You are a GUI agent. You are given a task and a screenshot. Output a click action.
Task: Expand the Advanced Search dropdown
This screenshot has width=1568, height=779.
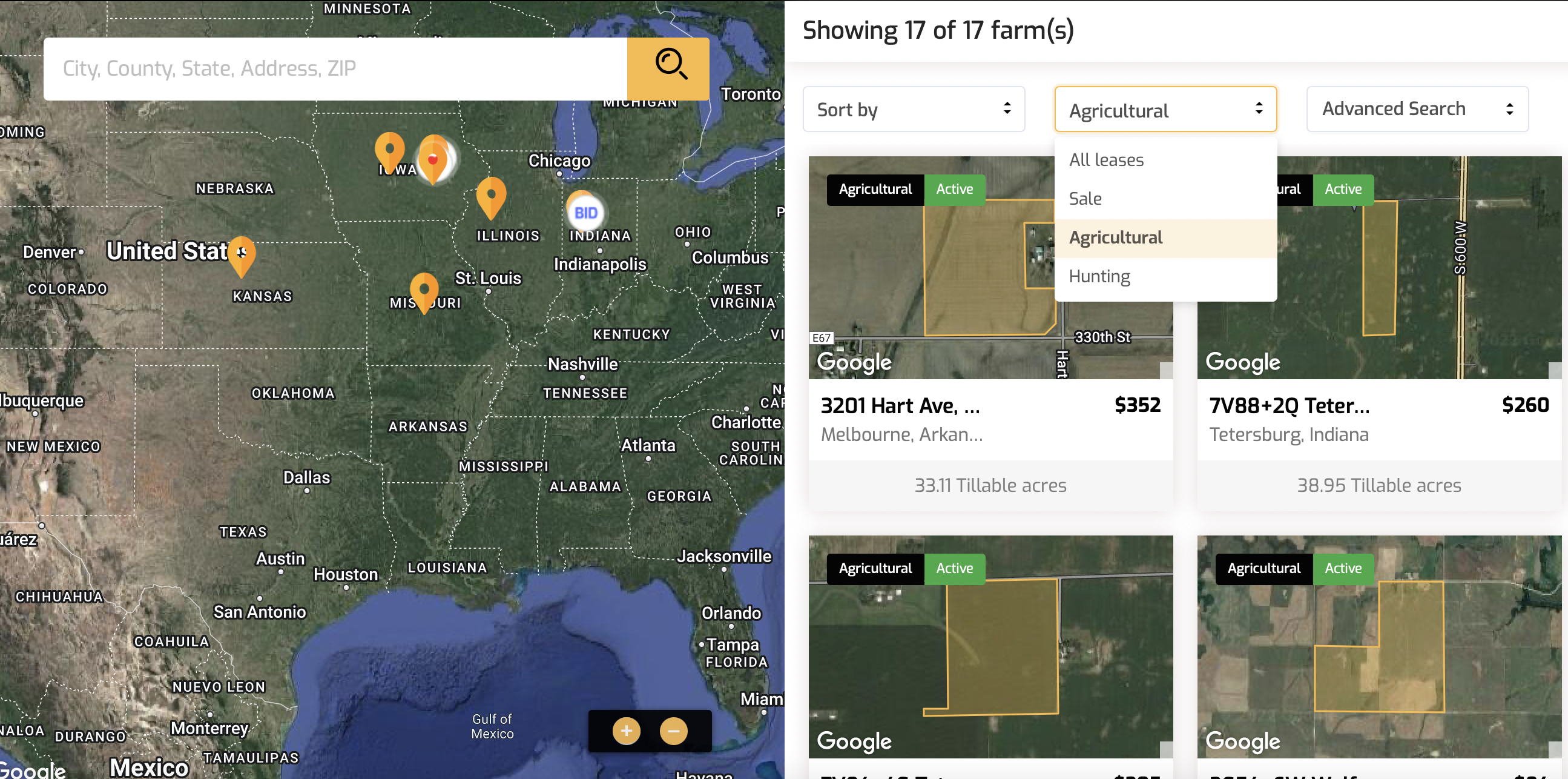1417,110
